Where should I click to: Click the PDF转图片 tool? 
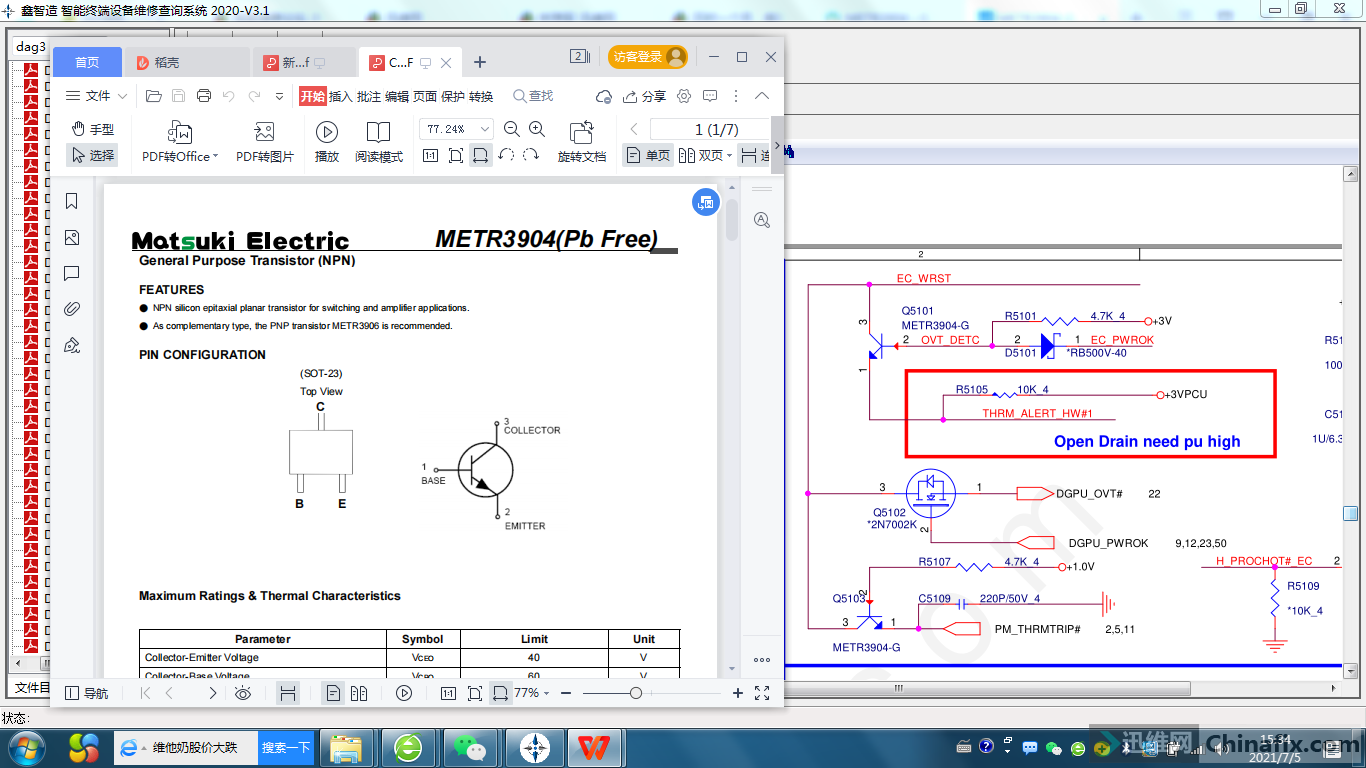tap(265, 142)
